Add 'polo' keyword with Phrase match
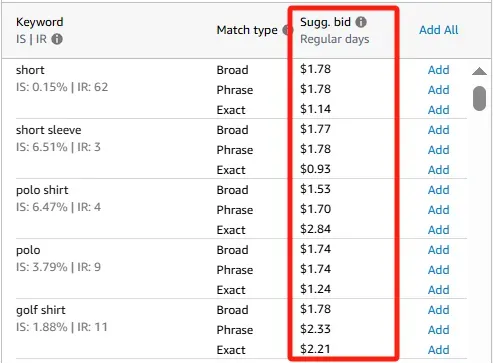494x364 pixels. (438, 270)
